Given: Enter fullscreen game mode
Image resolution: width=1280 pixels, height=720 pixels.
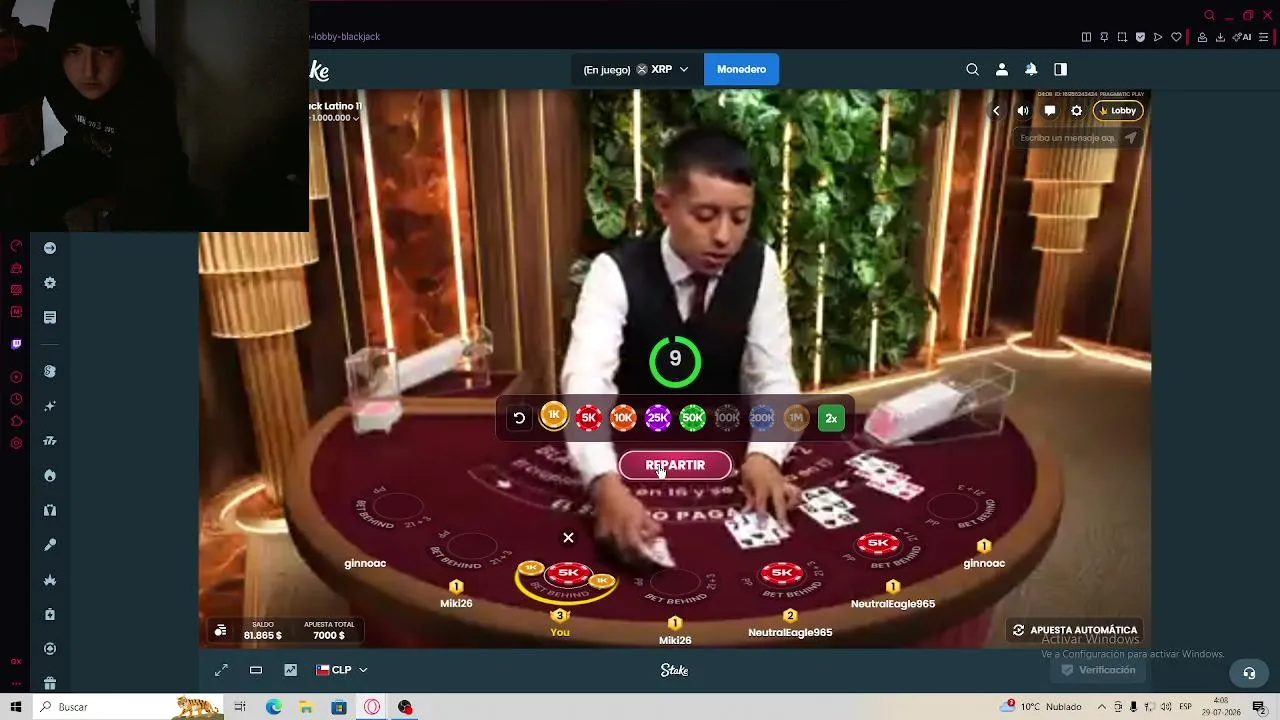Looking at the screenshot, I should (x=221, y=670).
